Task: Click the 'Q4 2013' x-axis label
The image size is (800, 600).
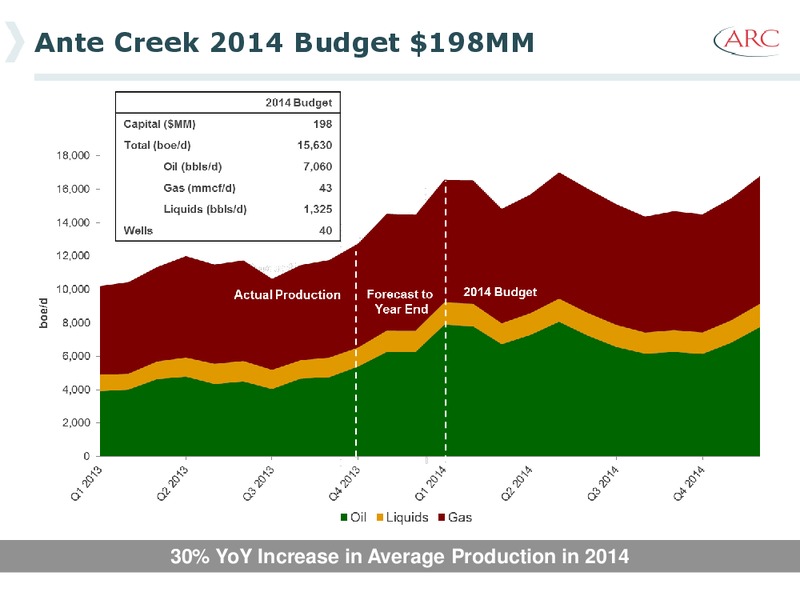Action: (x=344, y=483)
